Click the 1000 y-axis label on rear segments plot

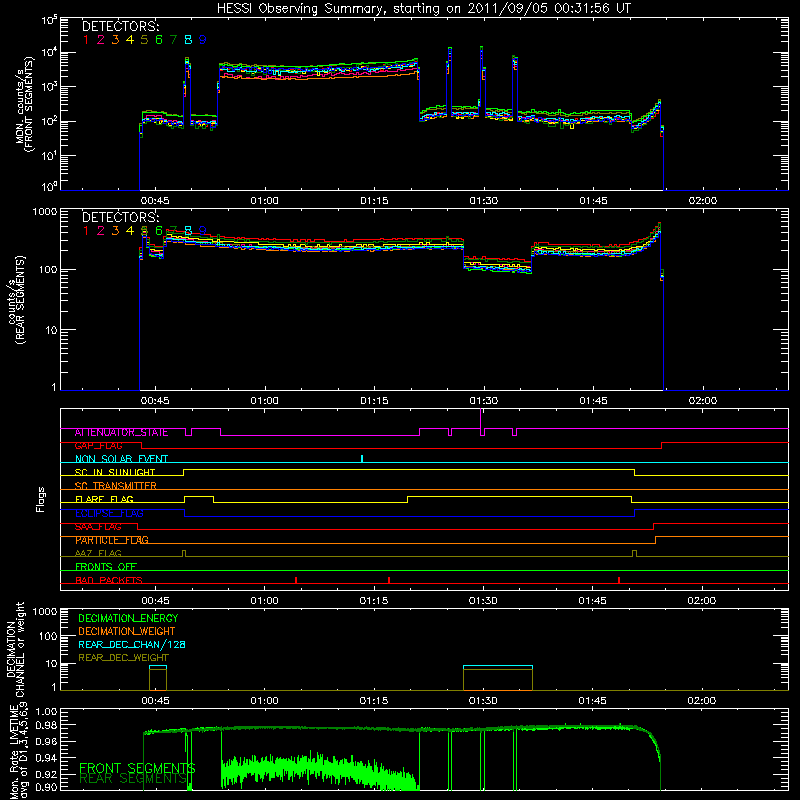[x=45, y=211]
